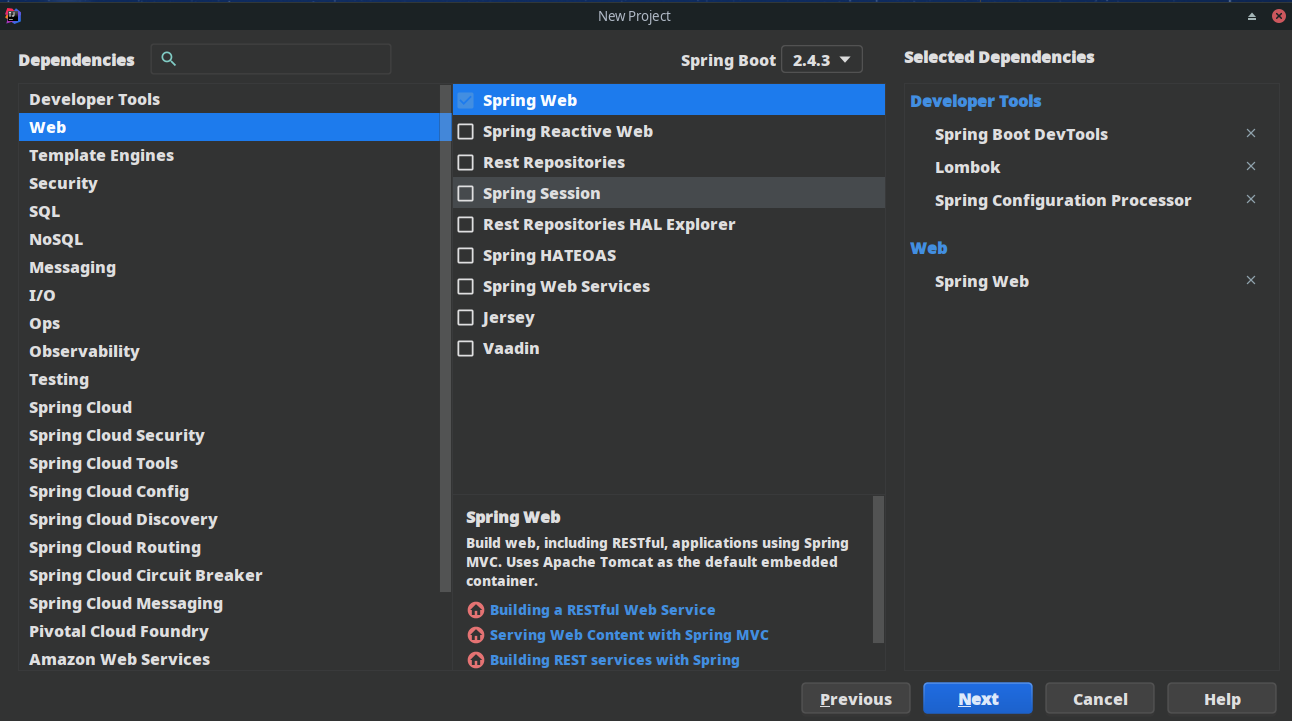Click Web heading in Selected Dependencies
This screenshot has height=721, width=1292.
point(928,248)
